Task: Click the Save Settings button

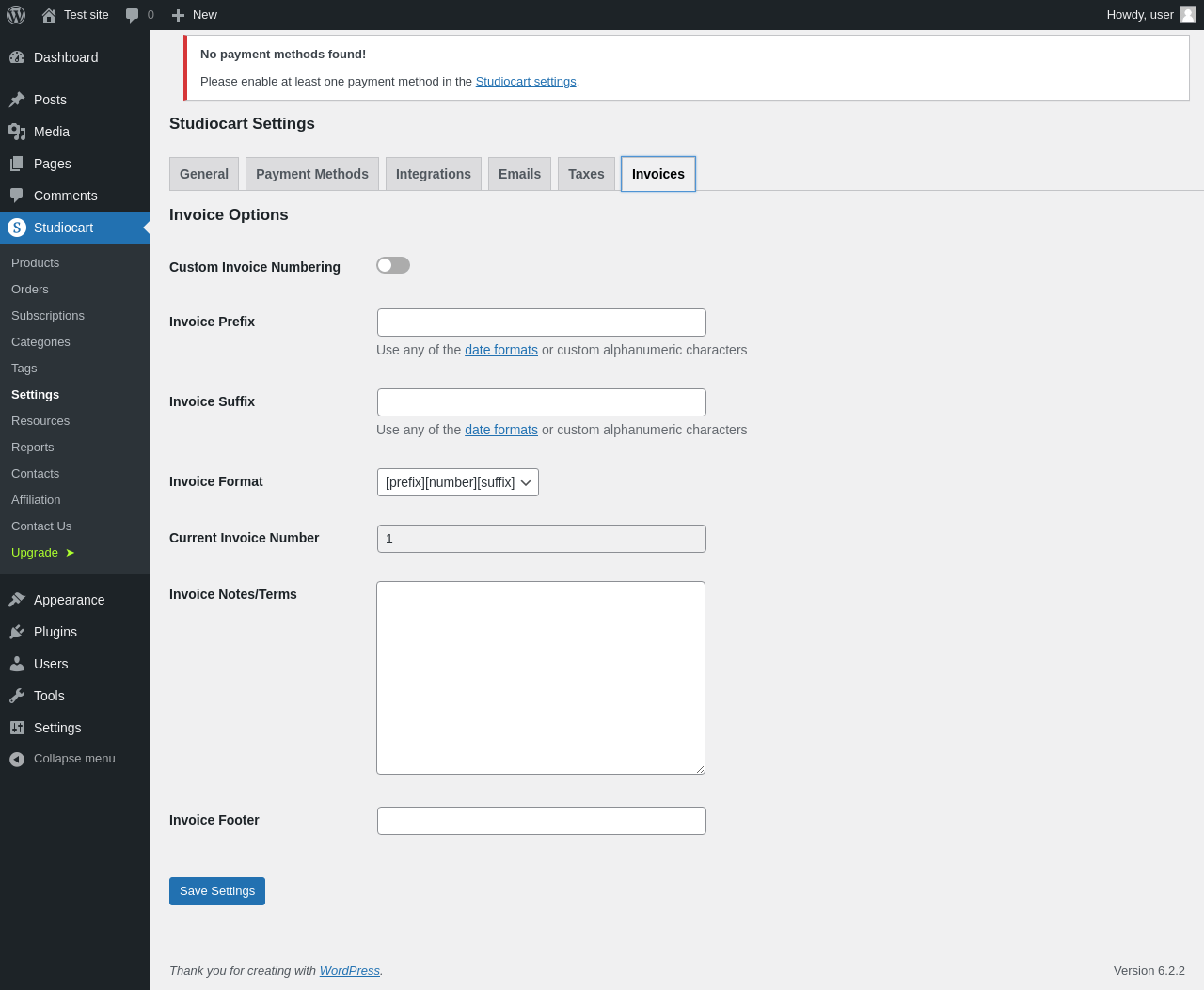Action: 217,891
